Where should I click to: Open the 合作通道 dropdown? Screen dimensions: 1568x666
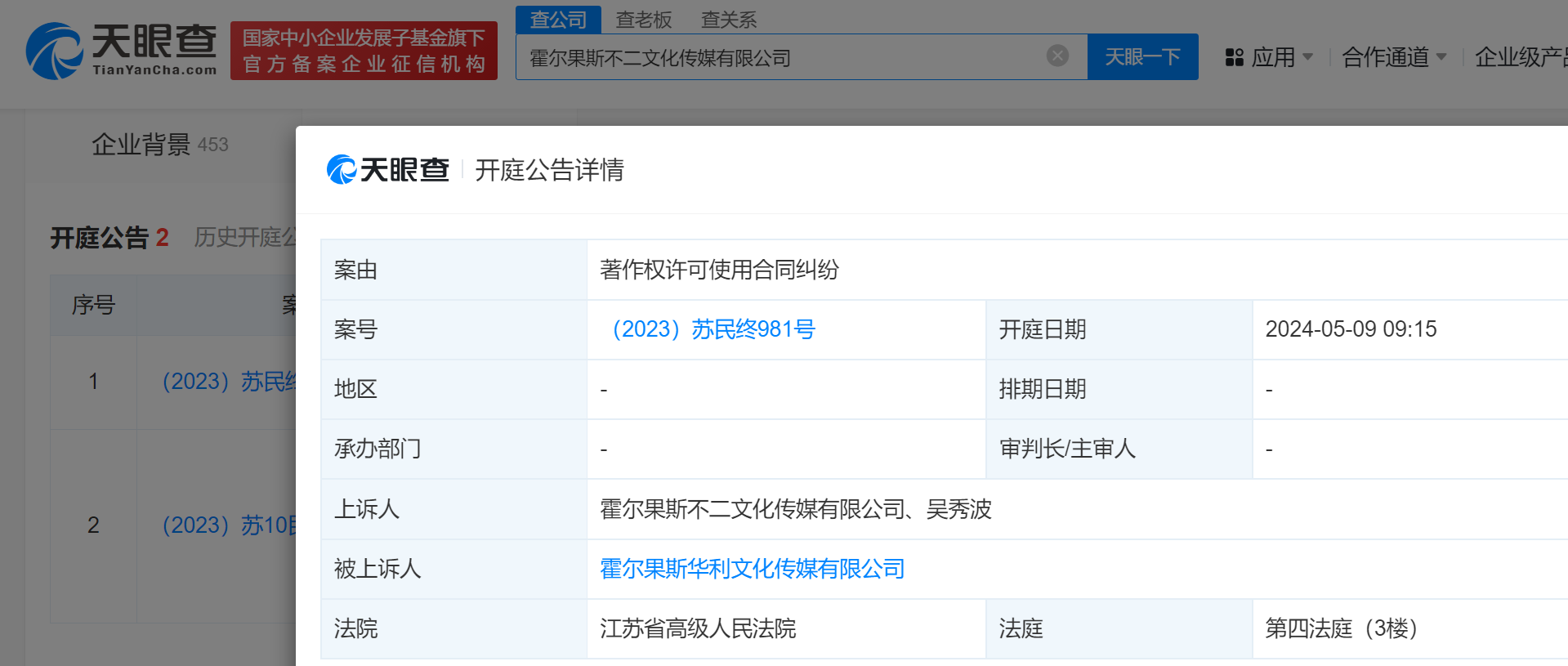pyautogui.click(x=1393, y=57)
